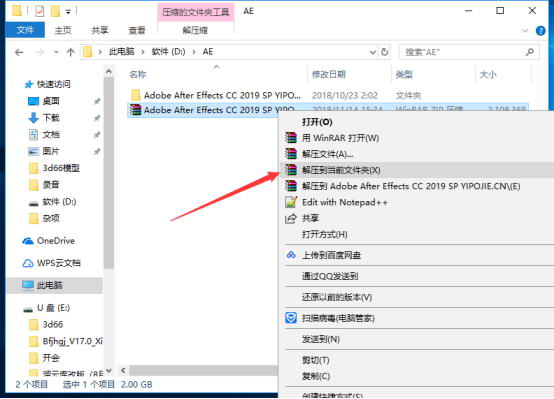The image size is (554, 399).
Task: Sort by the 大小 column header
Action: 488,74
